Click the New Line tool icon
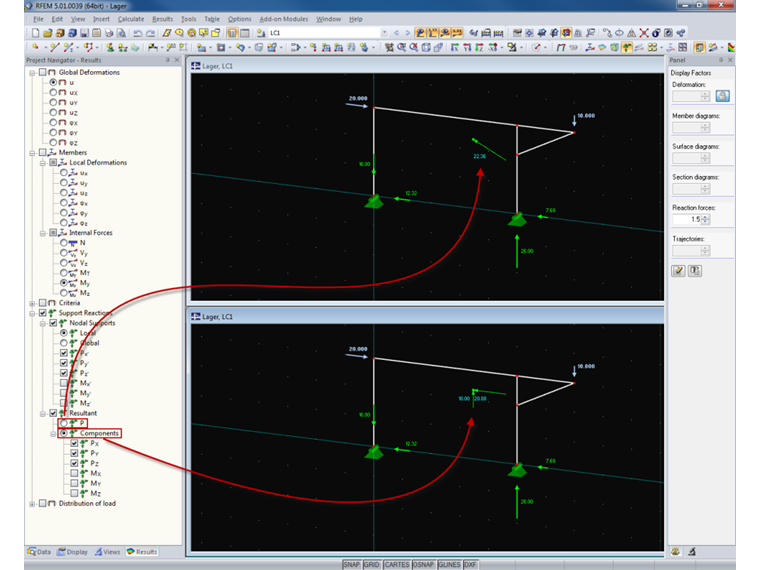The image size is (760, 570). (54, 47)
